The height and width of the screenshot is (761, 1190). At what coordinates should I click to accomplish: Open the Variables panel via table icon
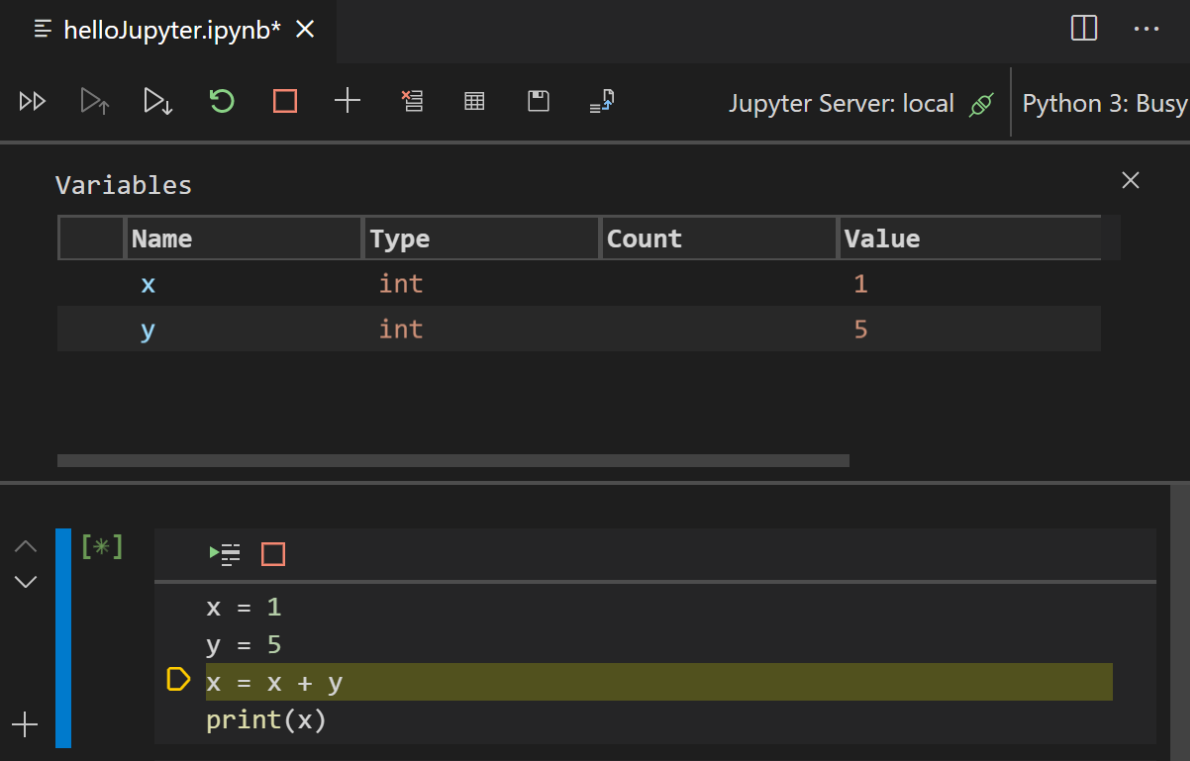coord(474,101)
